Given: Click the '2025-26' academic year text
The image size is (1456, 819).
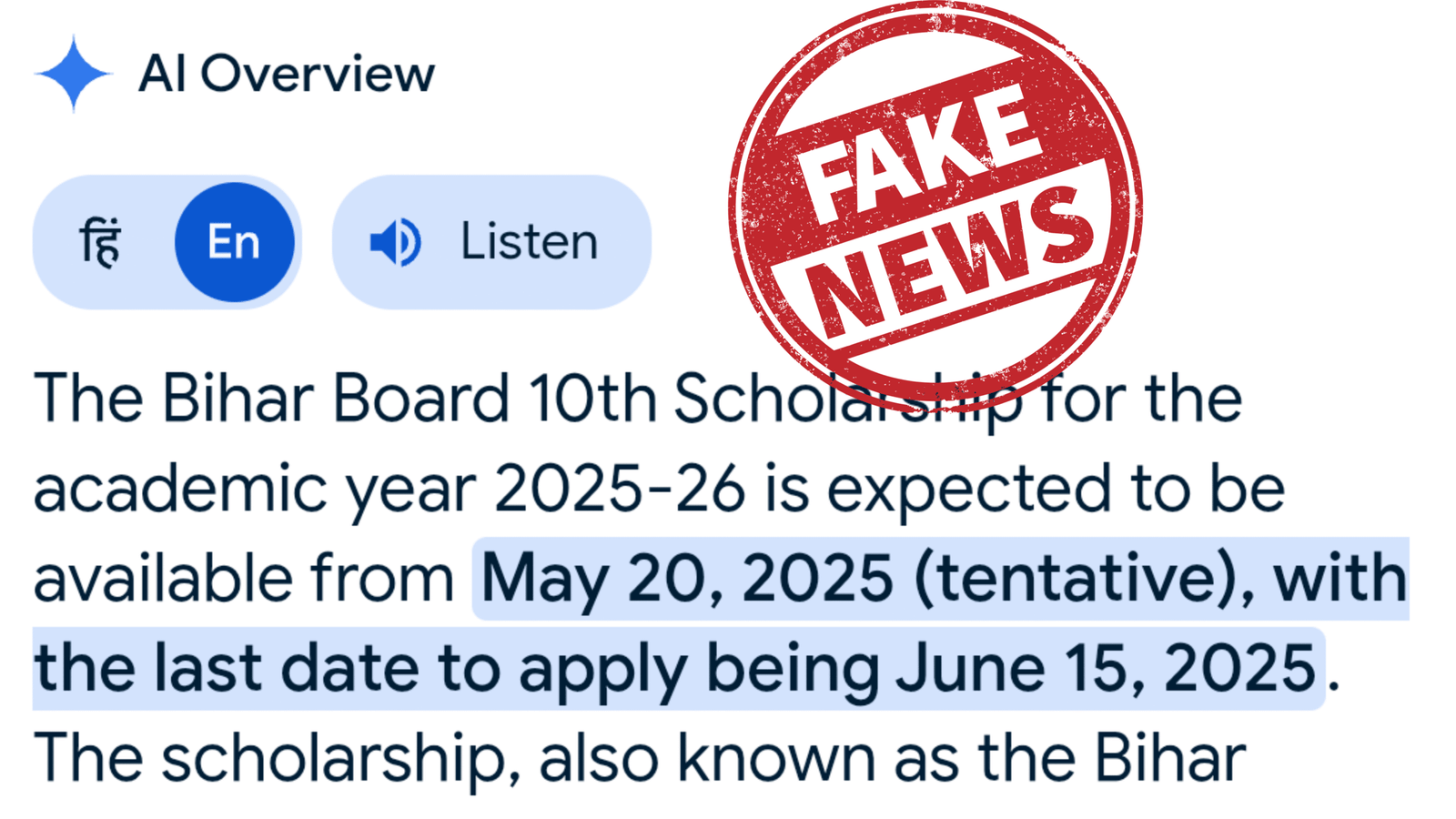Looking at the screenshot, I should pyautogui.click(x=619, y=489).
